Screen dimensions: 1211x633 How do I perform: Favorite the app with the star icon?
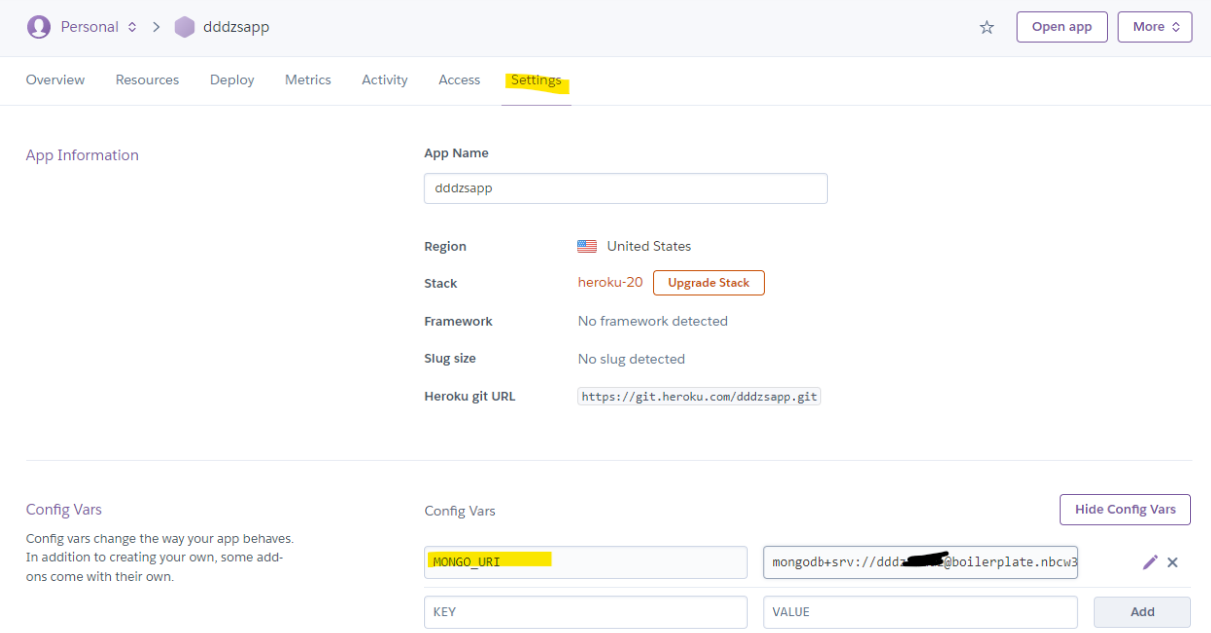coord(987,27)
